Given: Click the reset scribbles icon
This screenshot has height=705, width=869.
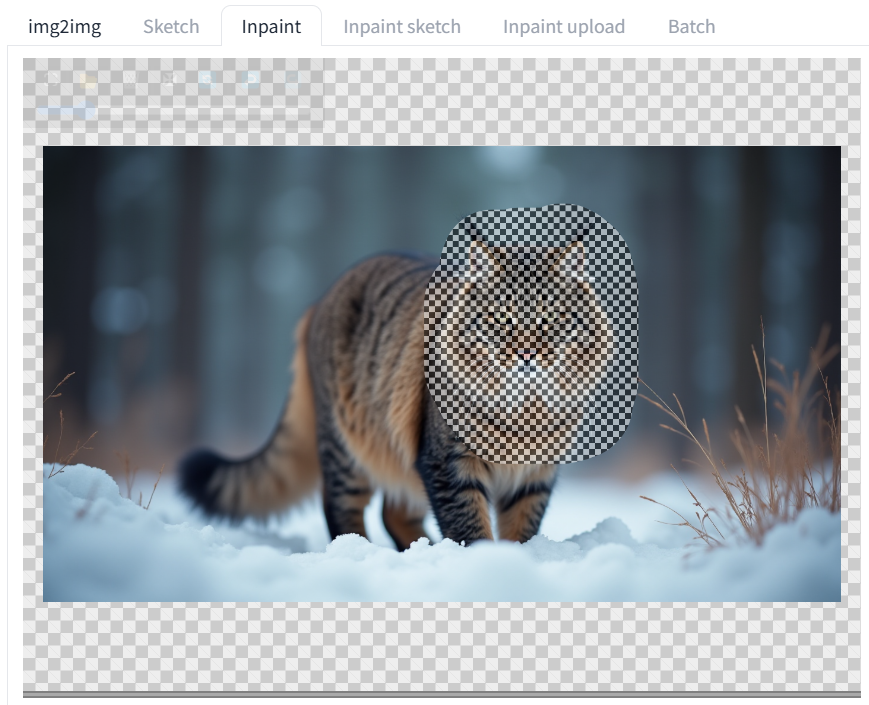Looking at the screenshot, I should tap(207, 81).
